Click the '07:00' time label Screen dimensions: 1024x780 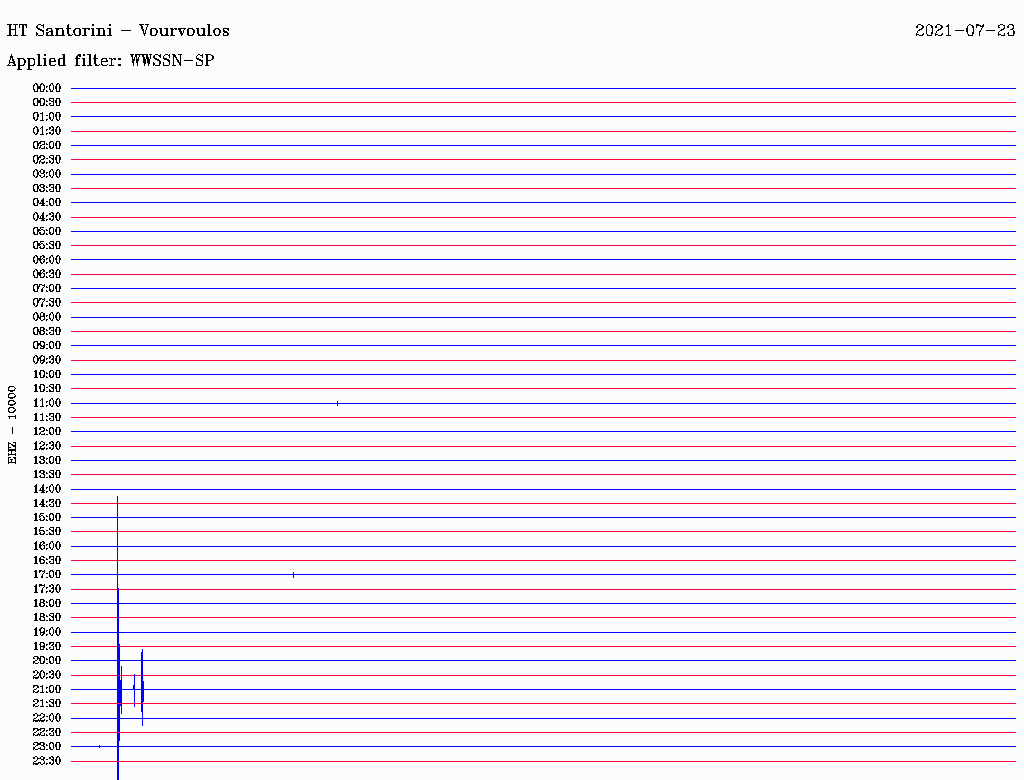[x=47, y=289]
